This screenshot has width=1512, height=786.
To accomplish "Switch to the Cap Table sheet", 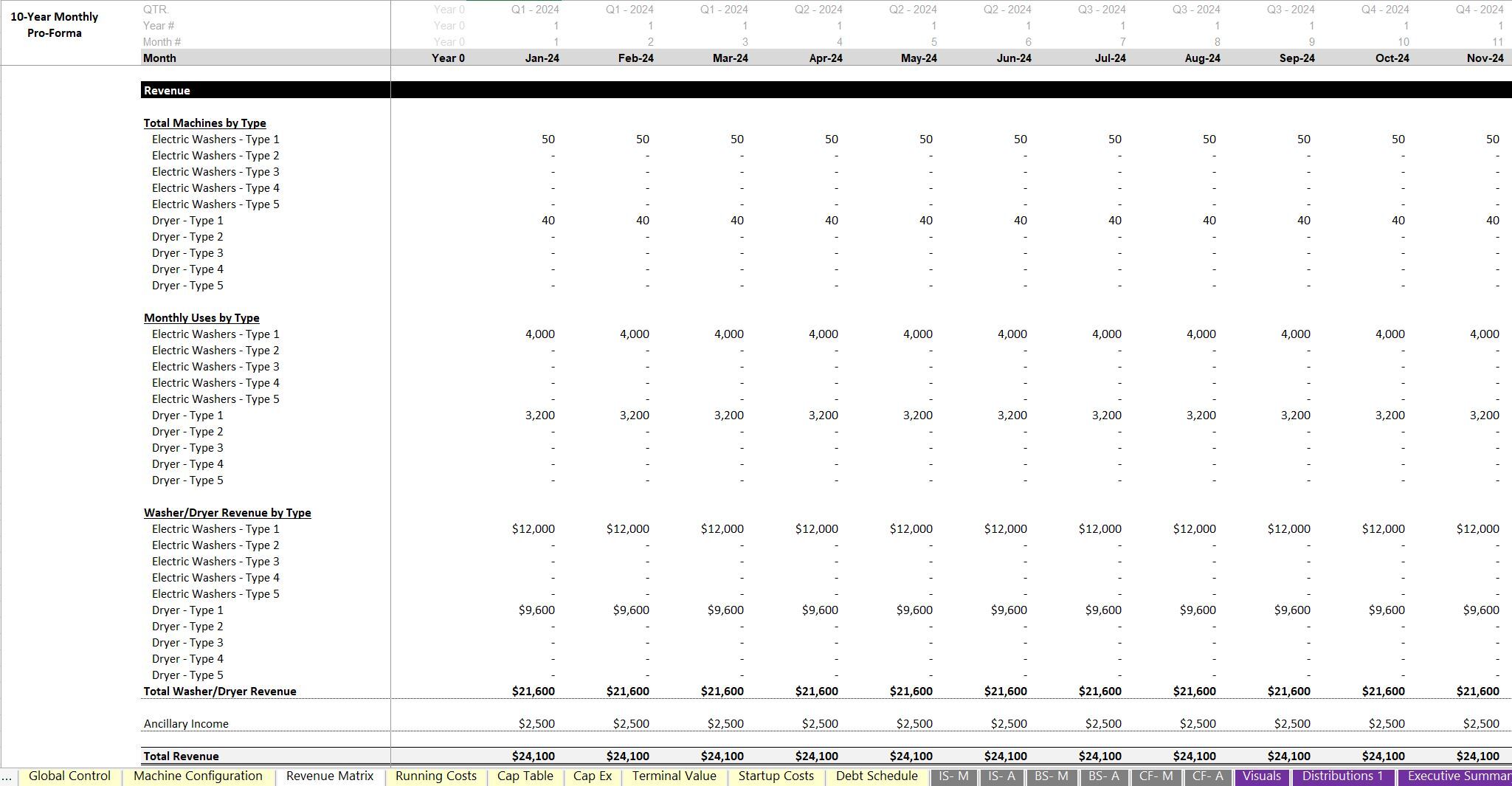I will [525, 776].
